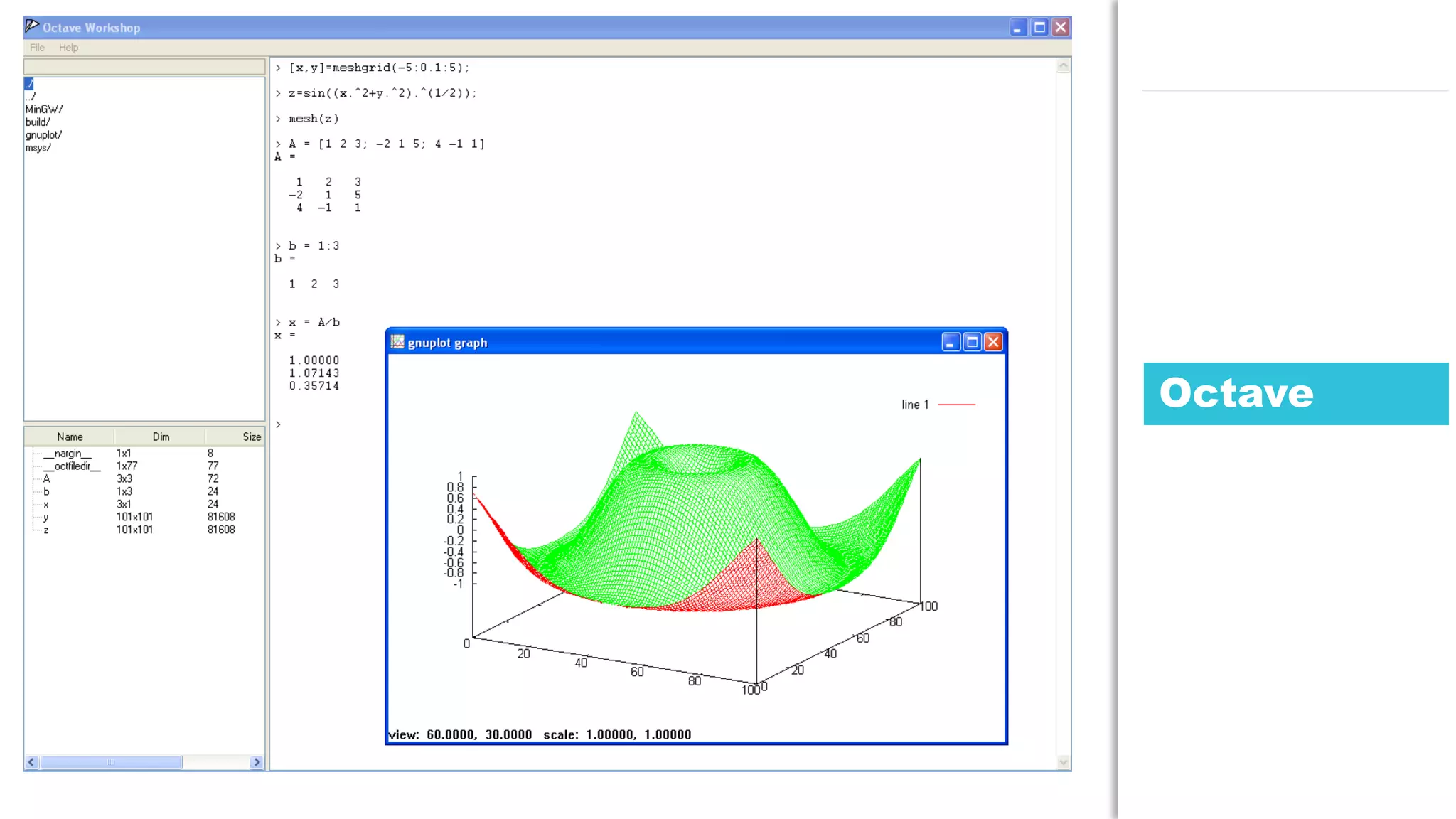Screen dimensions: 1456x819
Task: Minimize the gnuplot graph window
Action: 951,343
